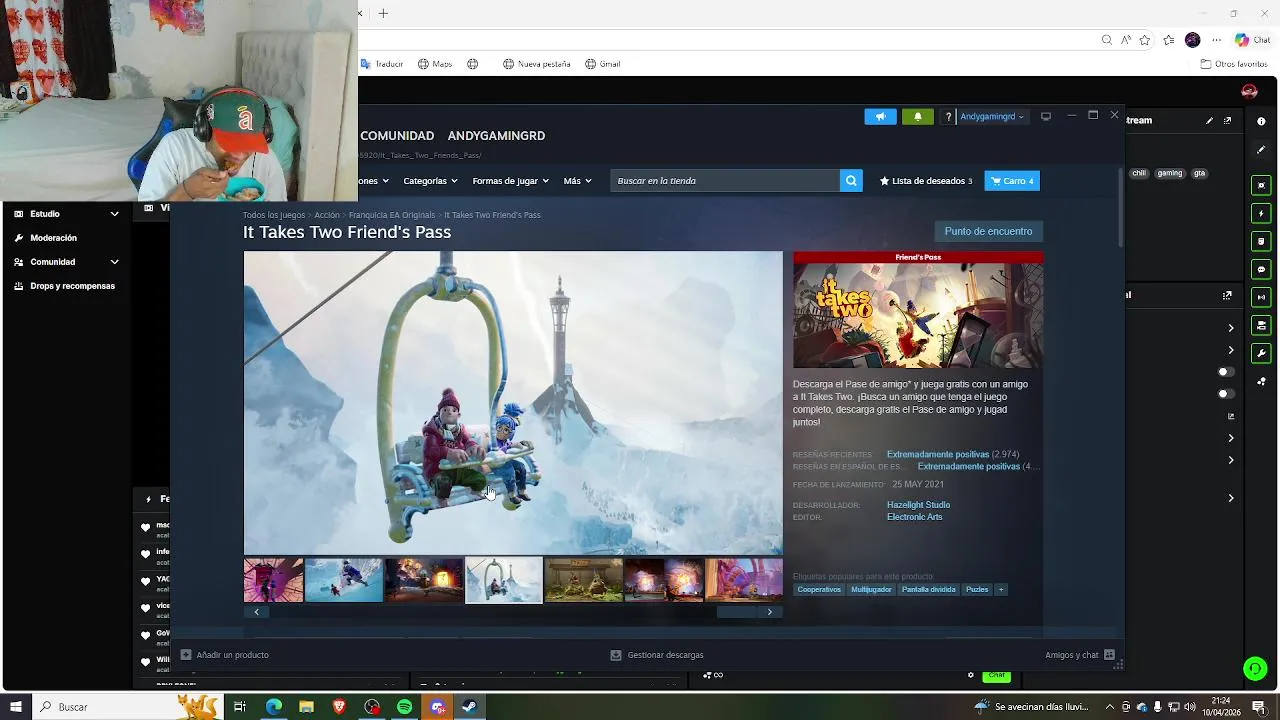
Task: Click the lightning bolt icon in dashboard sidebar
Action: click(x=1261, y=213)
